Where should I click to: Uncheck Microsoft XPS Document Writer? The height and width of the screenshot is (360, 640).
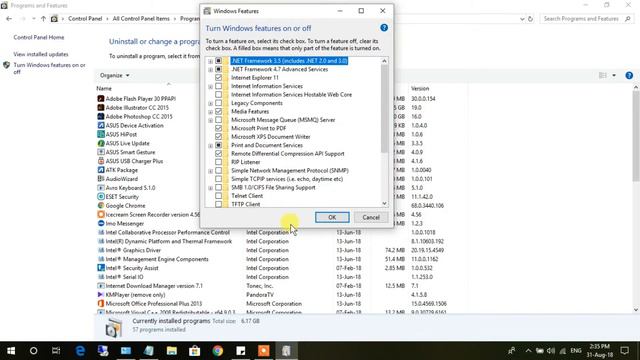coord(218,137)
